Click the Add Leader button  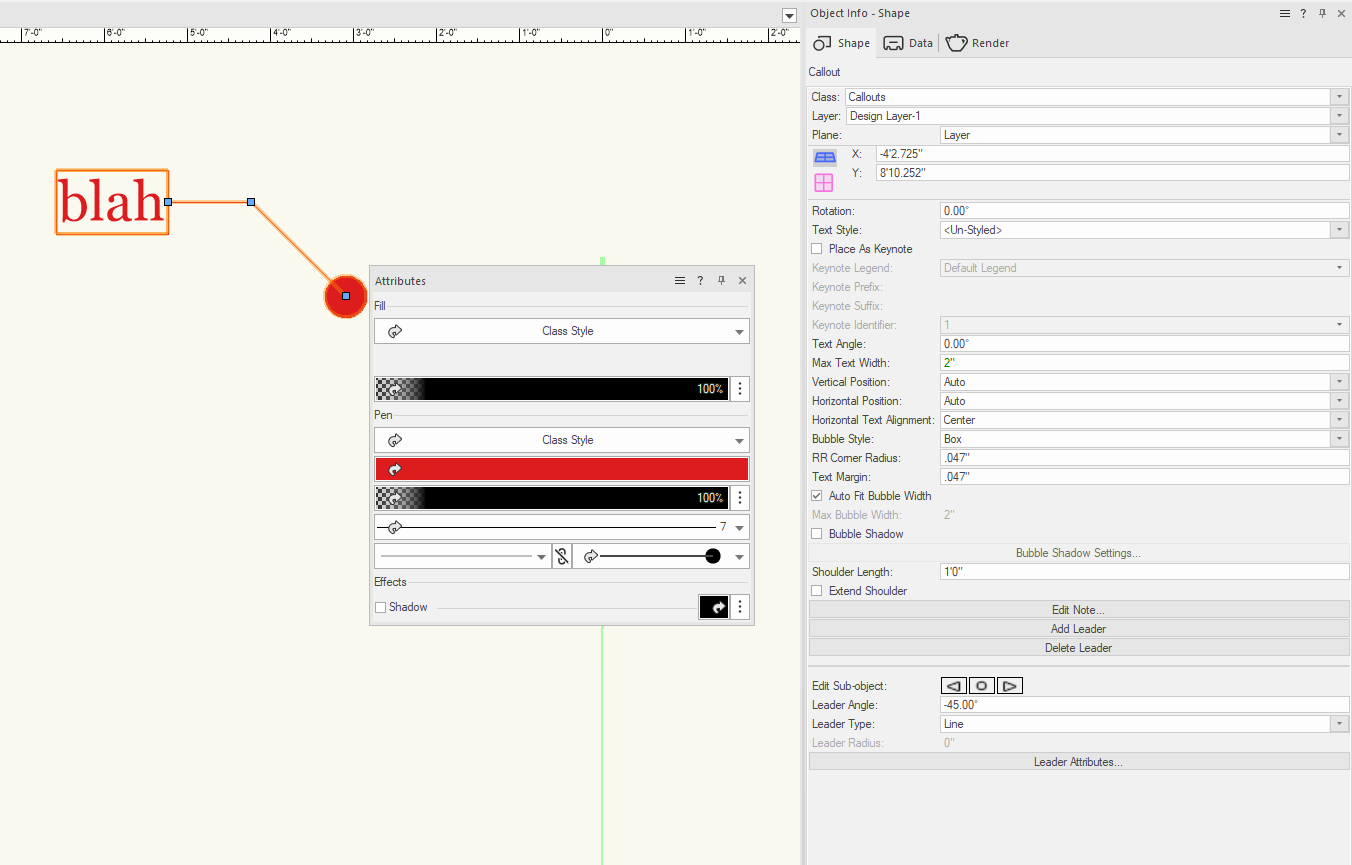(x=1078, y=629)
